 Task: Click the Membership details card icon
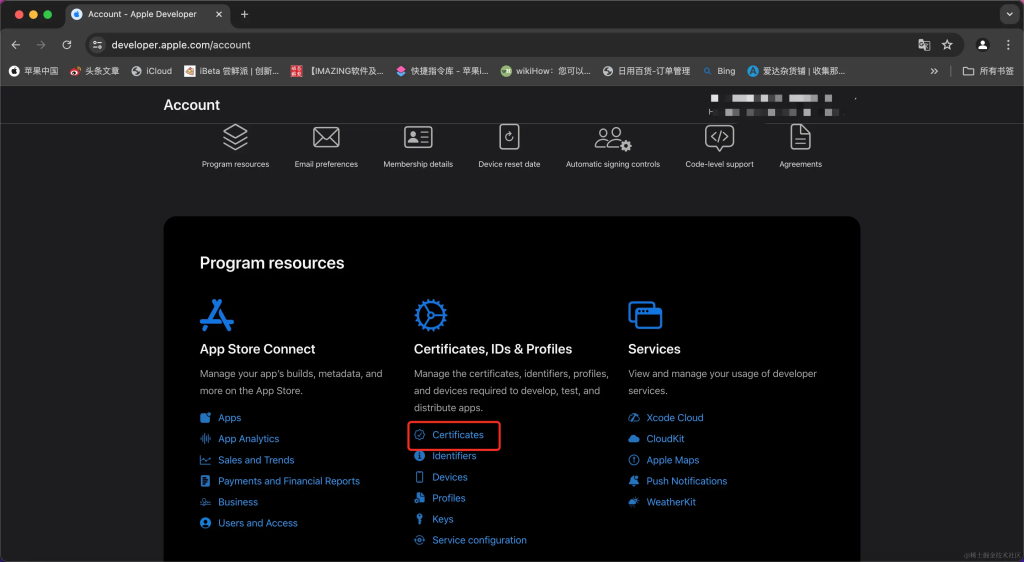pyautogui.click(x=418, y=137)
